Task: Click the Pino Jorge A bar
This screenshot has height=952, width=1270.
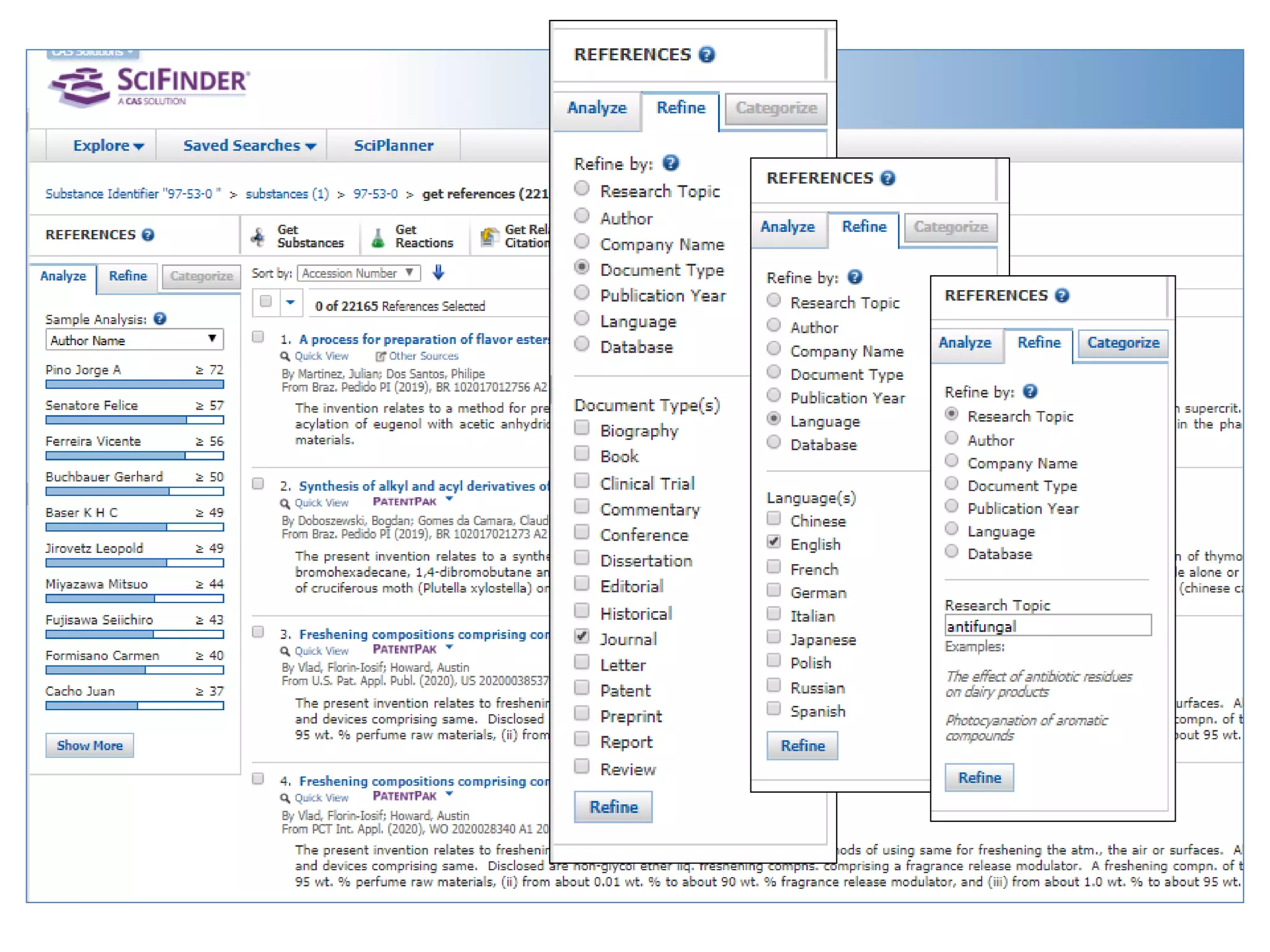Action: [x=134, y=384]
